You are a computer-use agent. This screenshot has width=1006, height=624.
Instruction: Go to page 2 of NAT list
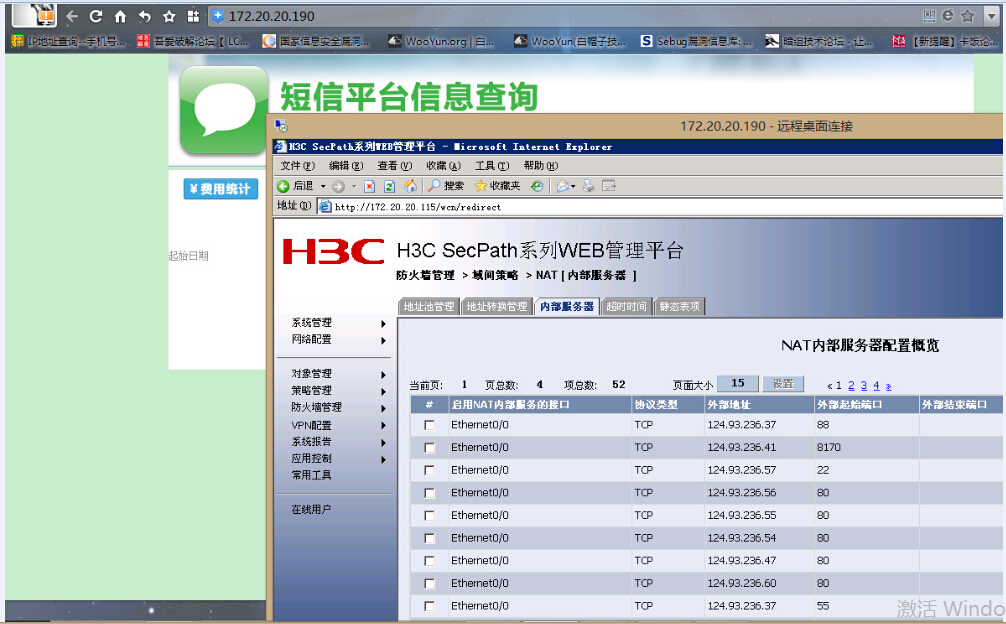(851, 385)
